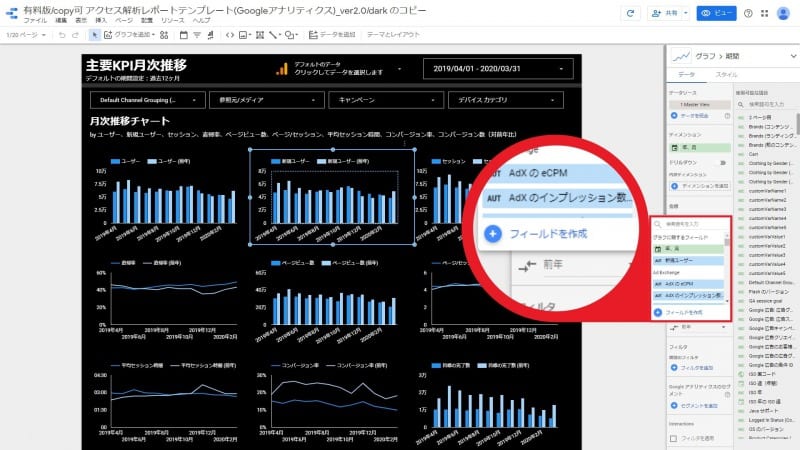Click the redo arrow in toolbar
Screen dimensions: 800x450
click(76, 35)
